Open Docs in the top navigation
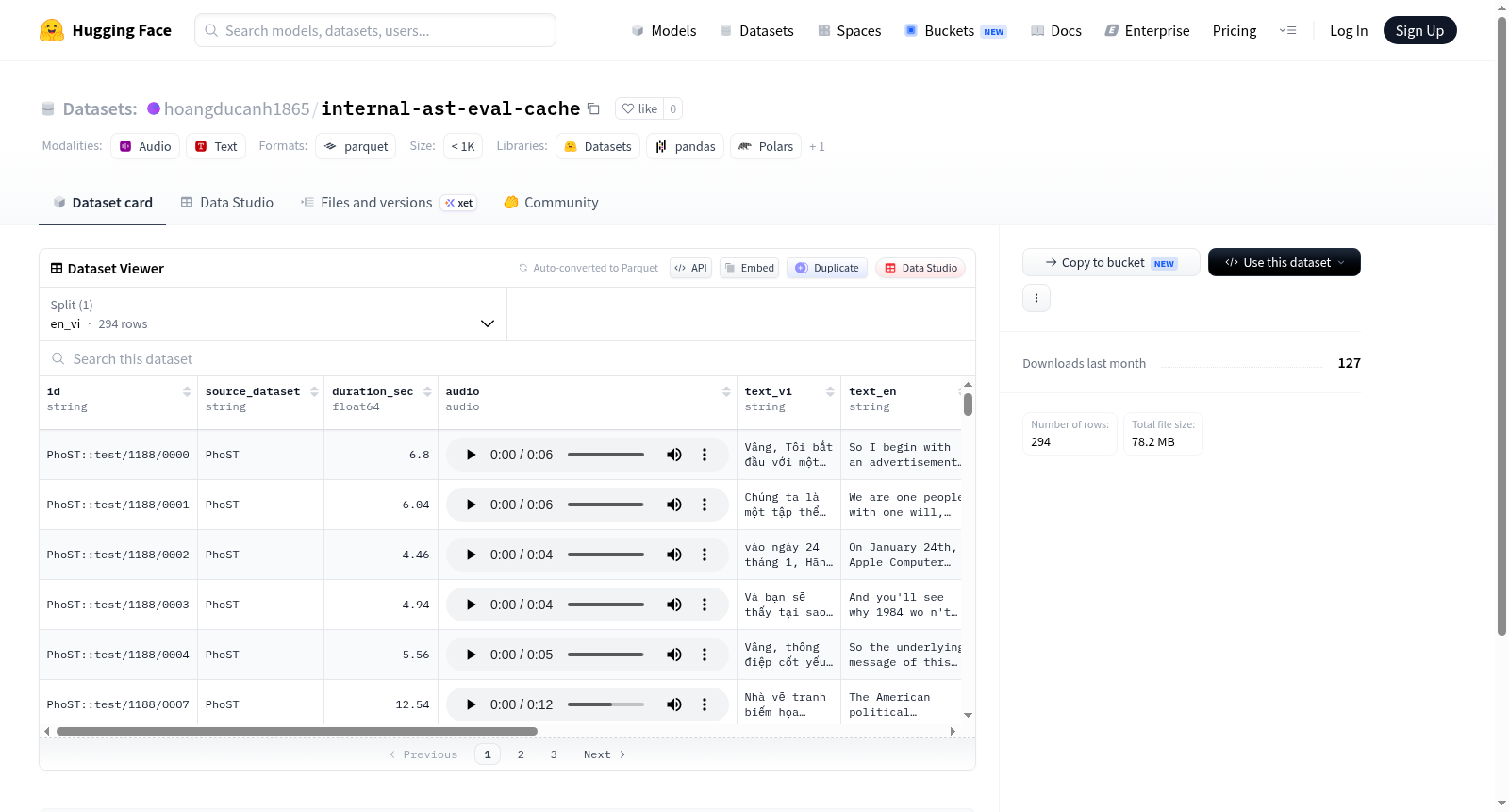The width and height of the screenshot is (1509, 812). pyautogui.click(x=1056, y=30)
